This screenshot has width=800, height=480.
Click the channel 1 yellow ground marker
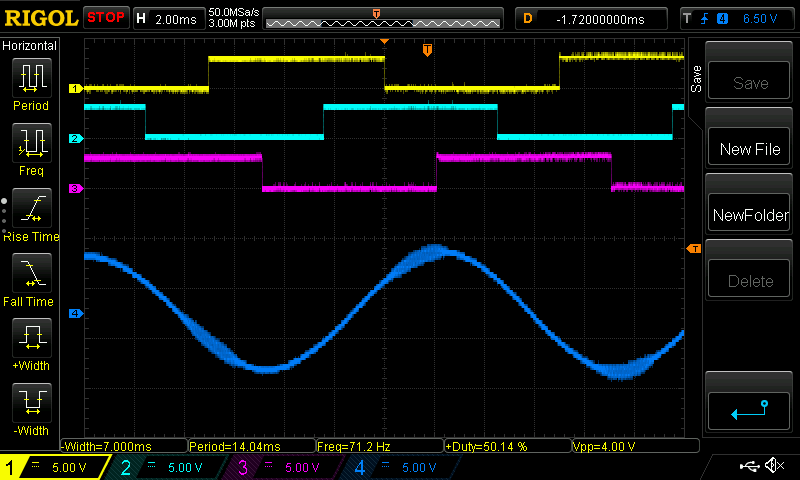pos(76,89)
